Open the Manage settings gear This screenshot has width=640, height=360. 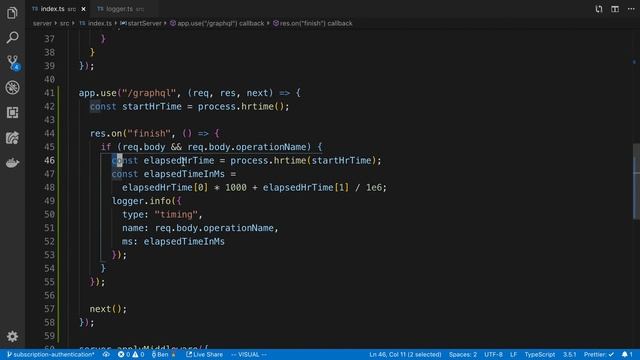click(12, 336)
